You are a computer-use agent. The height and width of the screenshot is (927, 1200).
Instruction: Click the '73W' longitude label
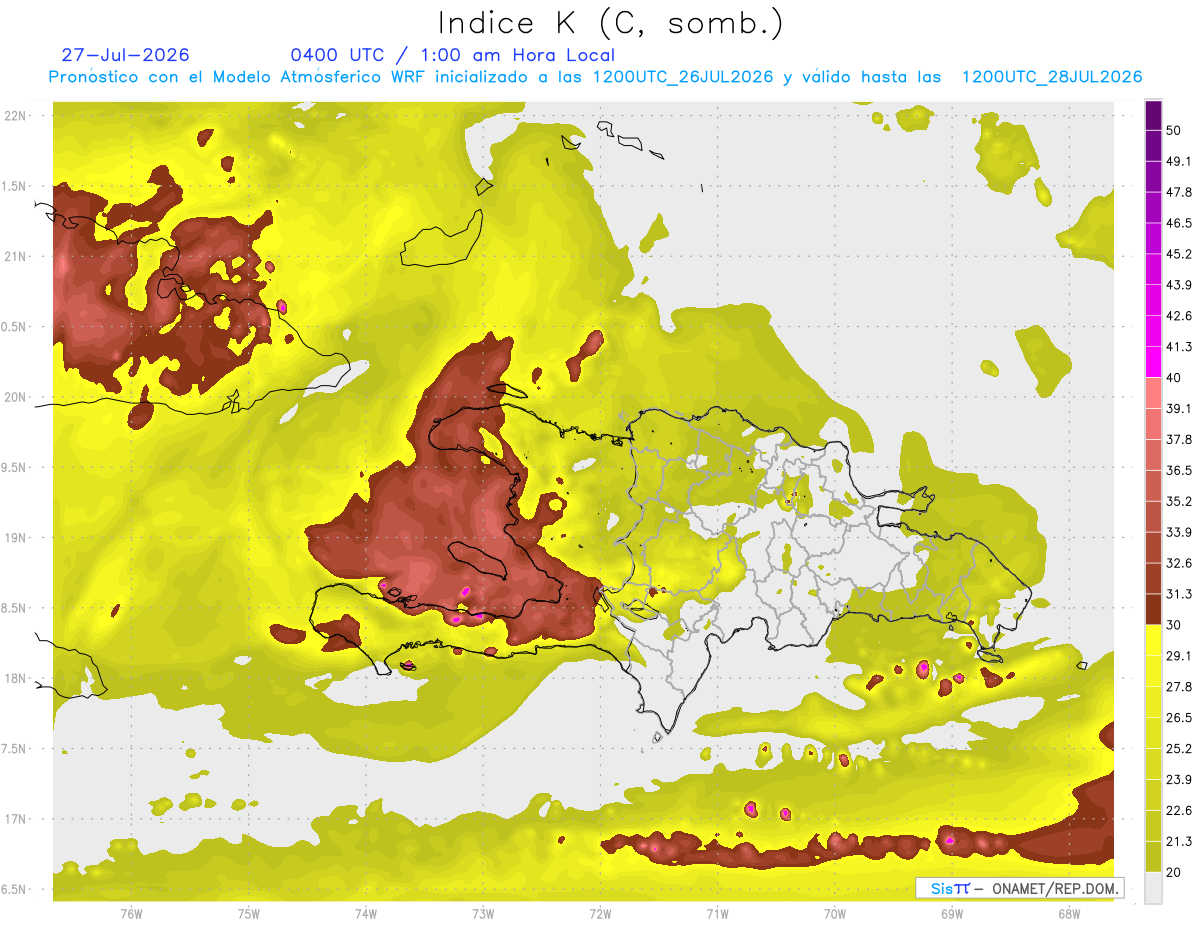483,913
